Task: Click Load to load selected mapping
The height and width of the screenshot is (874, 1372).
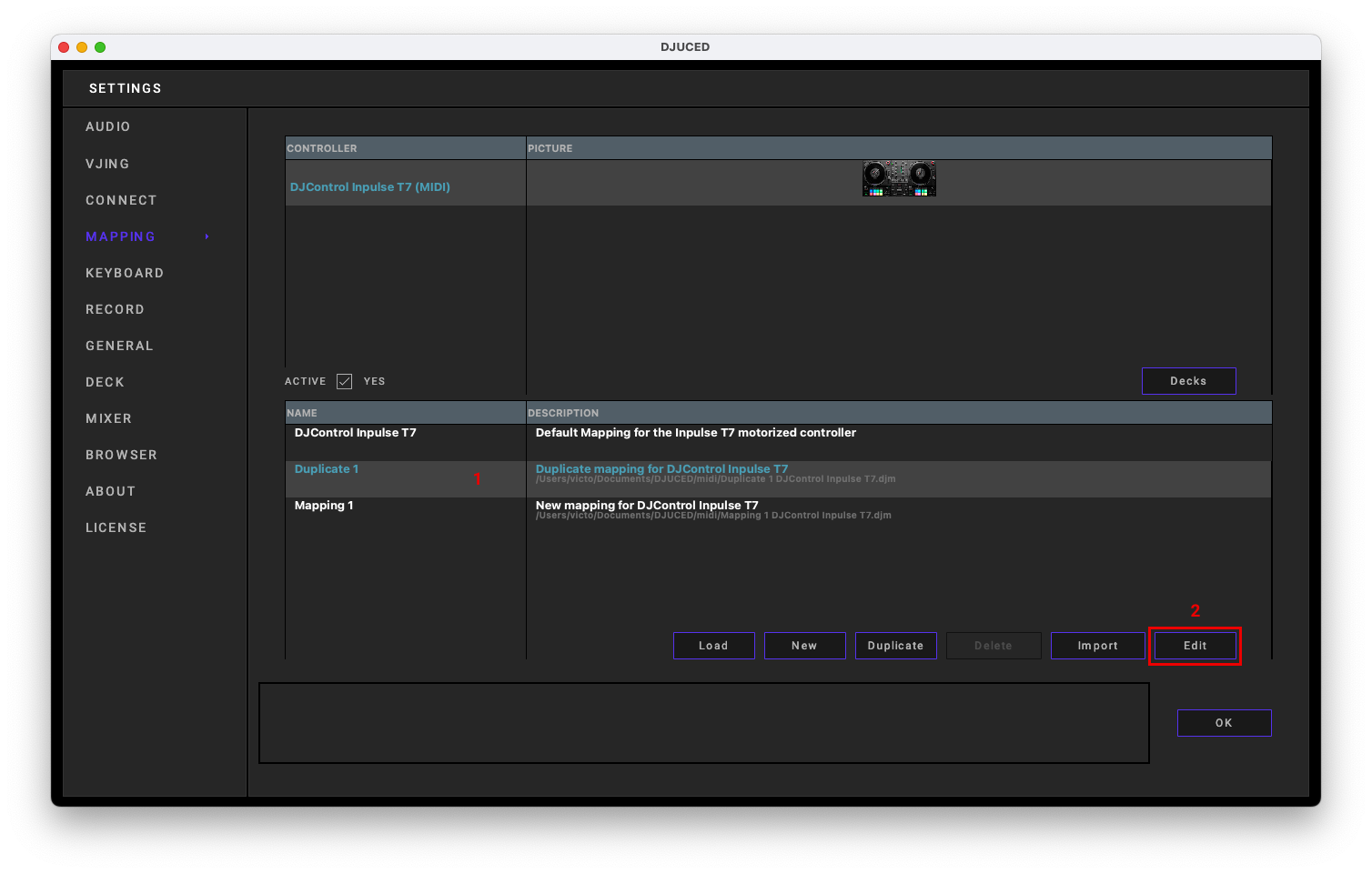Action: [x=713, y=646]
